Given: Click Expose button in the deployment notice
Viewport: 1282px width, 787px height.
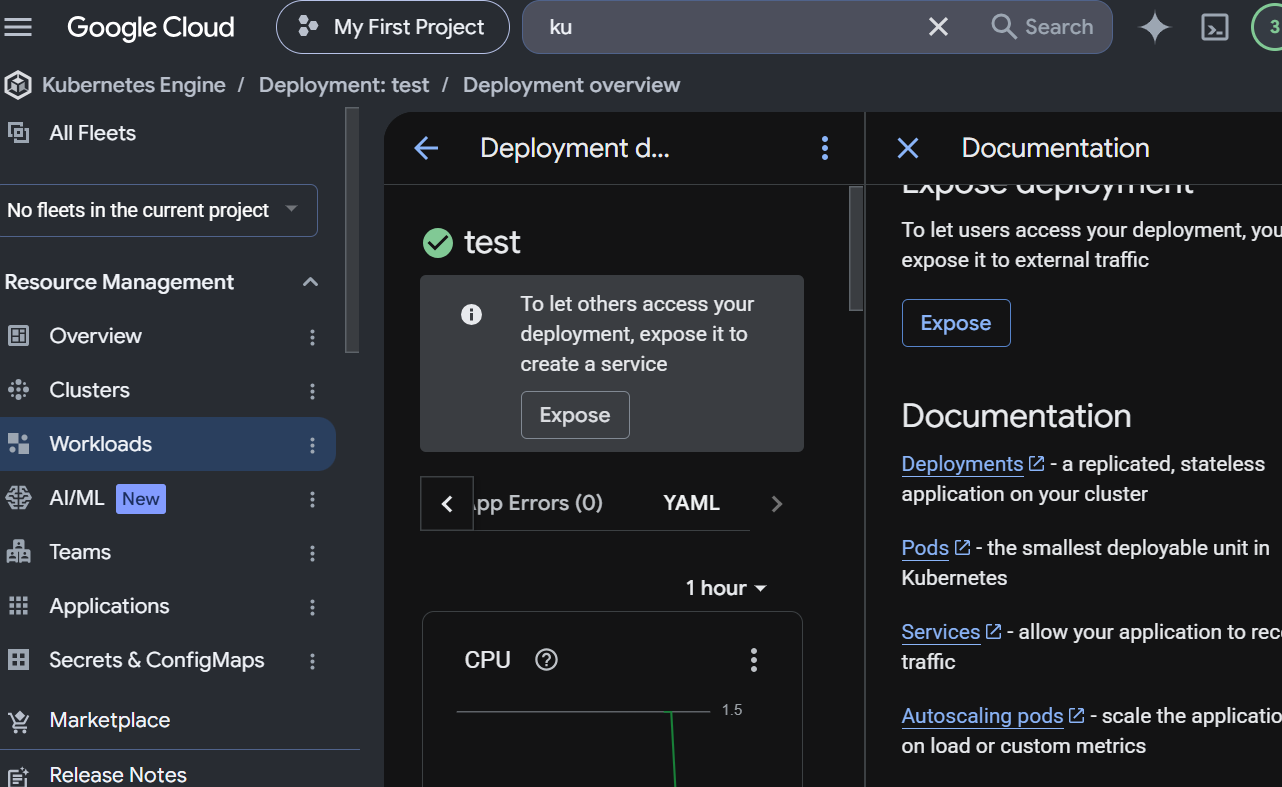Looking at the screenshot, I should click(x=575, y=415).
